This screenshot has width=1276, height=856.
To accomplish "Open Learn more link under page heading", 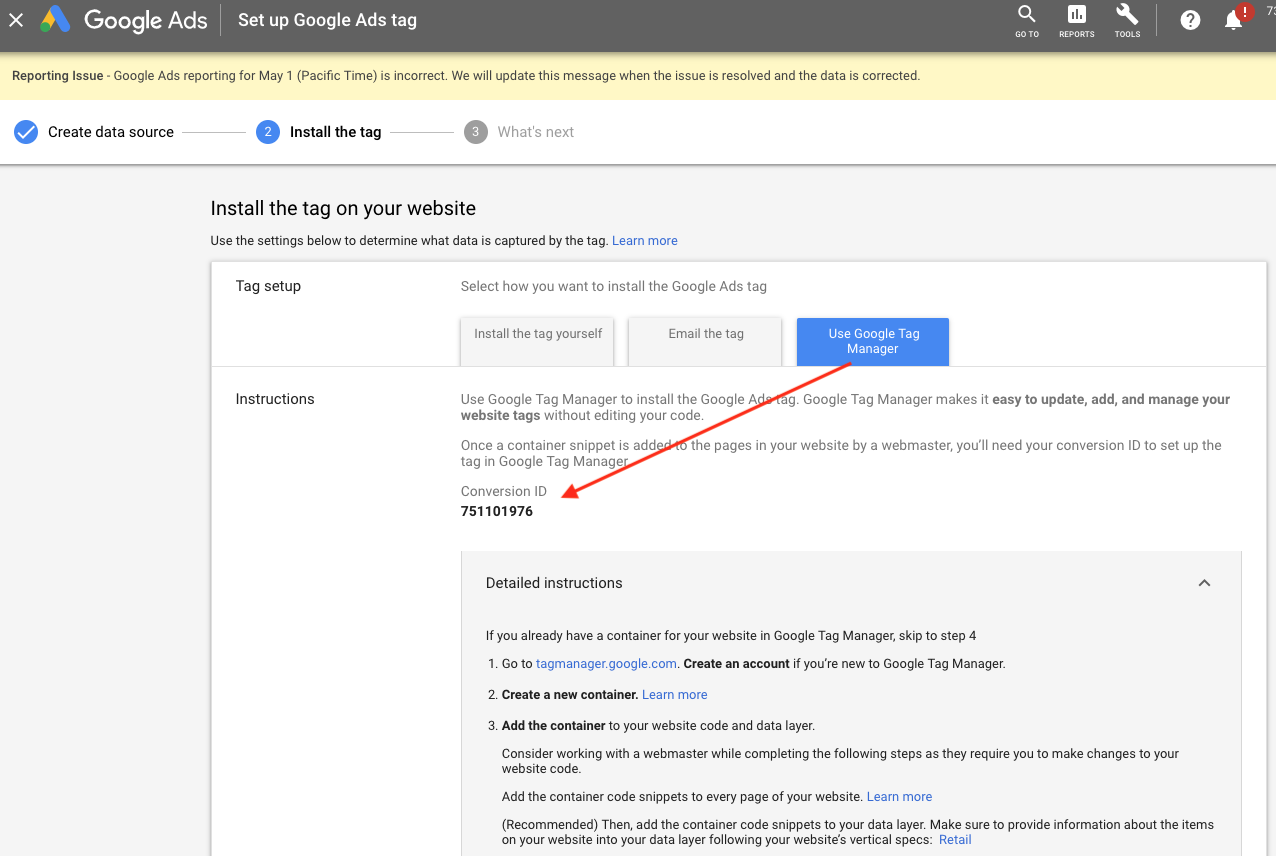I will point(645,241).
